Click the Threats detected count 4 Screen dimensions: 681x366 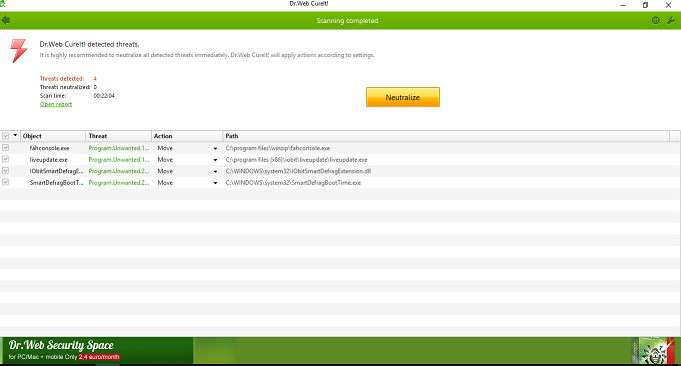[95, 79]
